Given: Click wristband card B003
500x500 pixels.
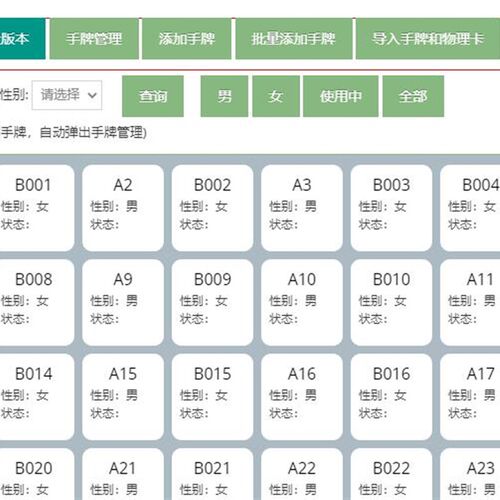Looking at the screenshot, I should click(x=391, y=208).
